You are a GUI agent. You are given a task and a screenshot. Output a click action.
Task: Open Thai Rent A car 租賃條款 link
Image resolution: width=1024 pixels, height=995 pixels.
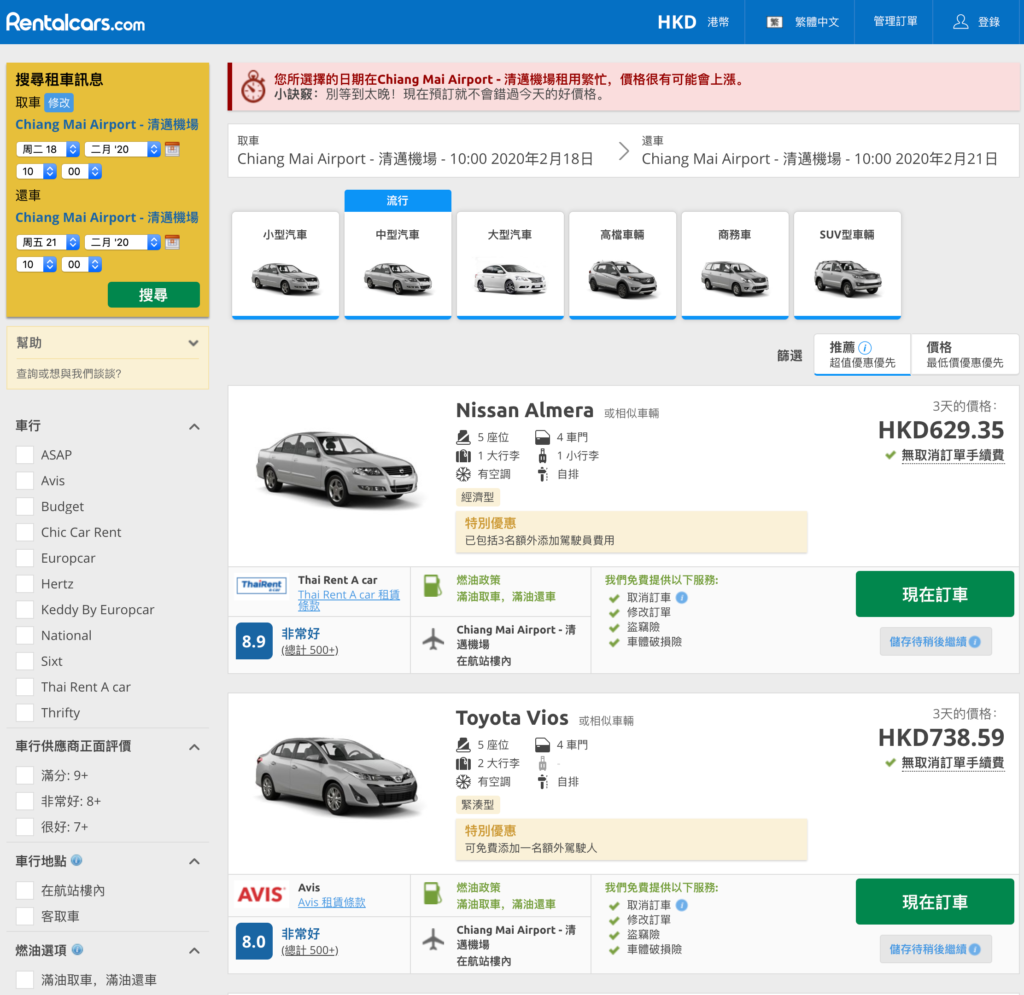(348, 600)
